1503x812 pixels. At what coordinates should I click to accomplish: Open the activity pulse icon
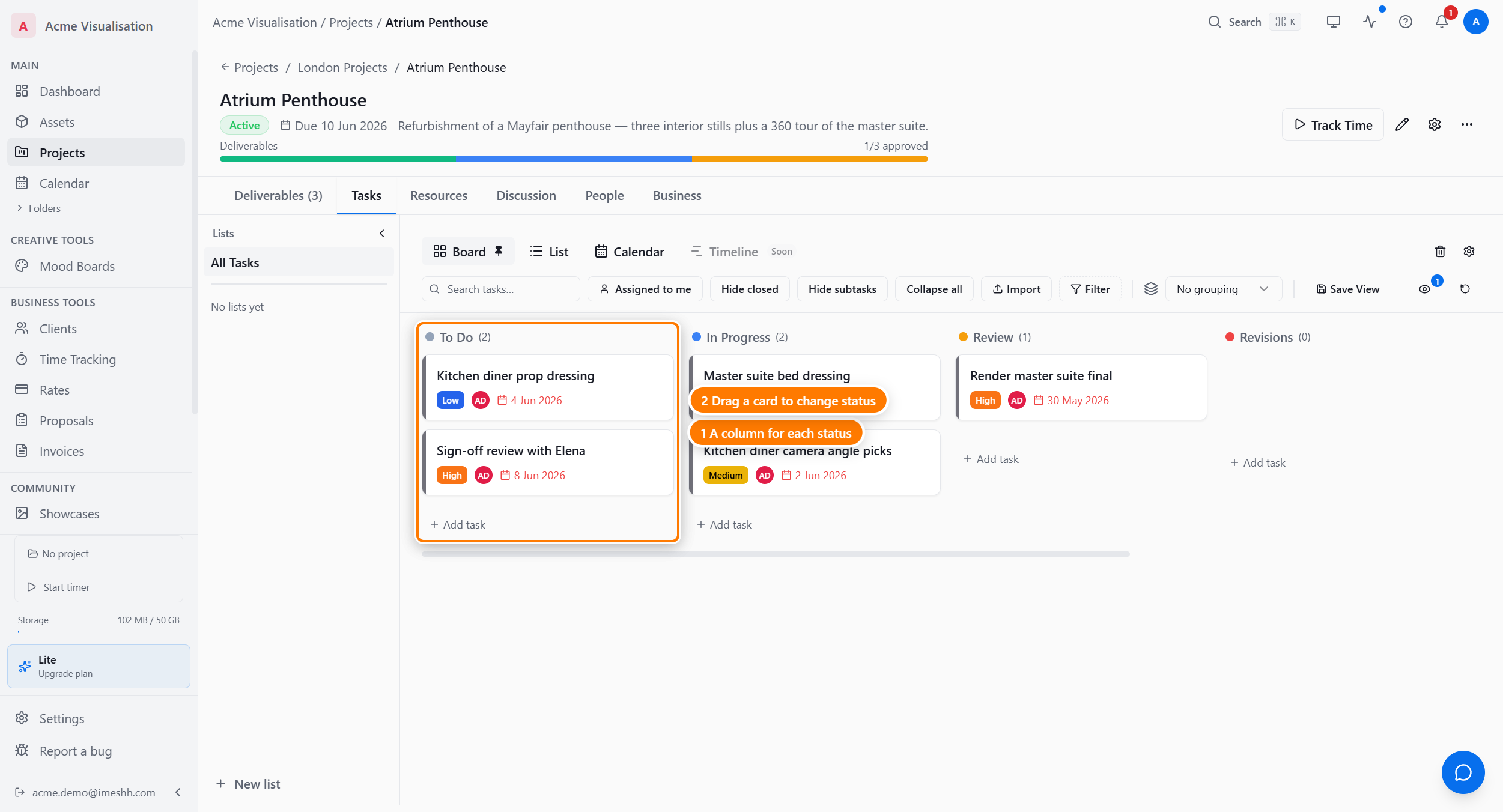point(1370,22)
